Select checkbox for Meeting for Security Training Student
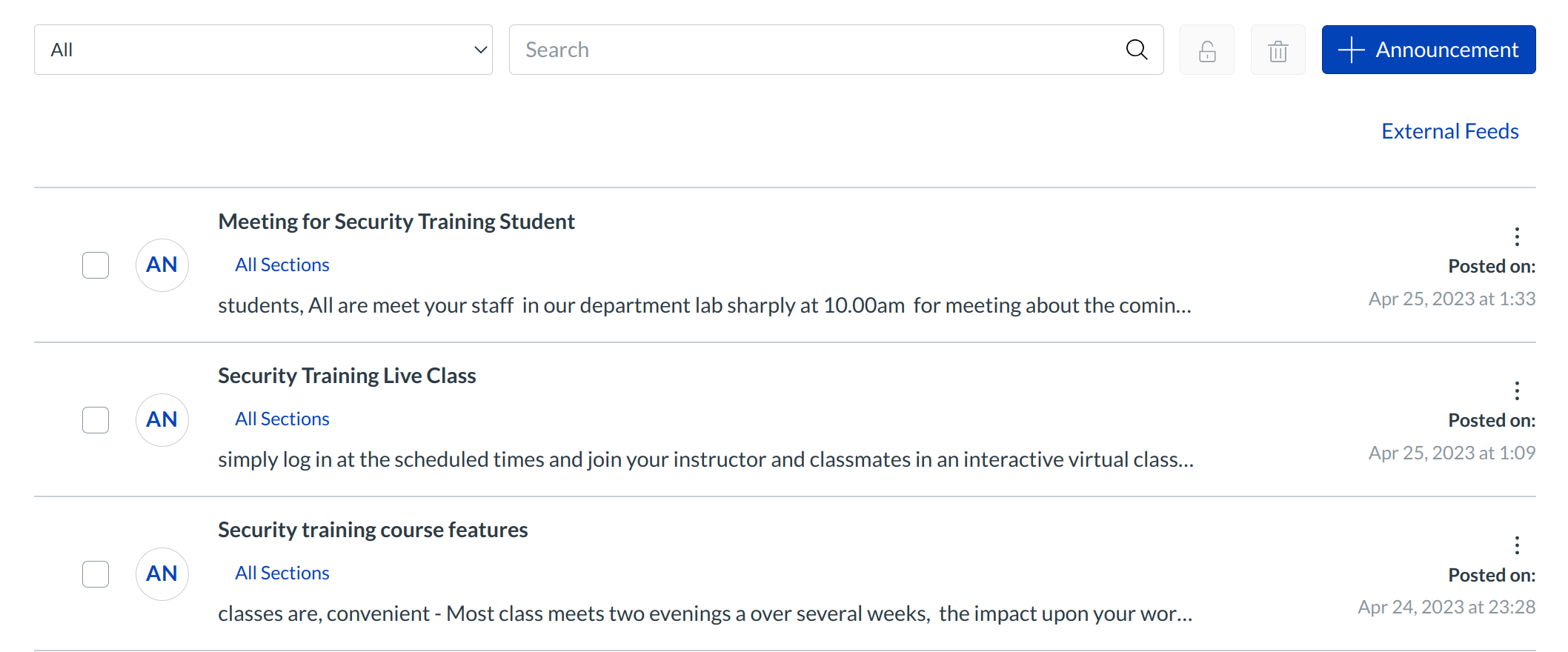This screenshot has width=1568, height=652. [x=96, y=265]
